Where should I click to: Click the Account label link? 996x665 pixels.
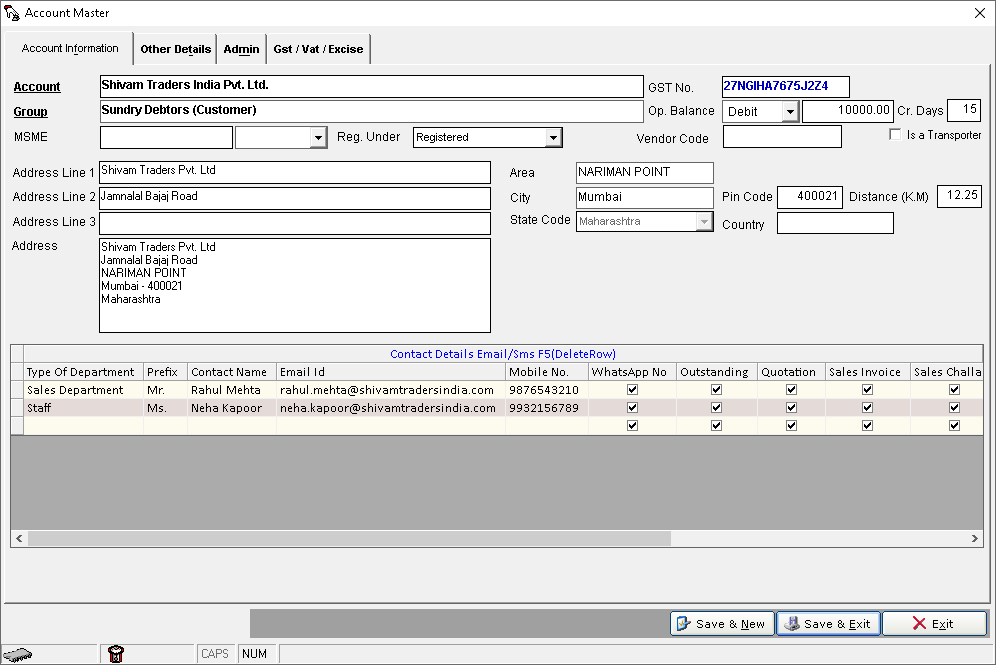pos(37,87)
